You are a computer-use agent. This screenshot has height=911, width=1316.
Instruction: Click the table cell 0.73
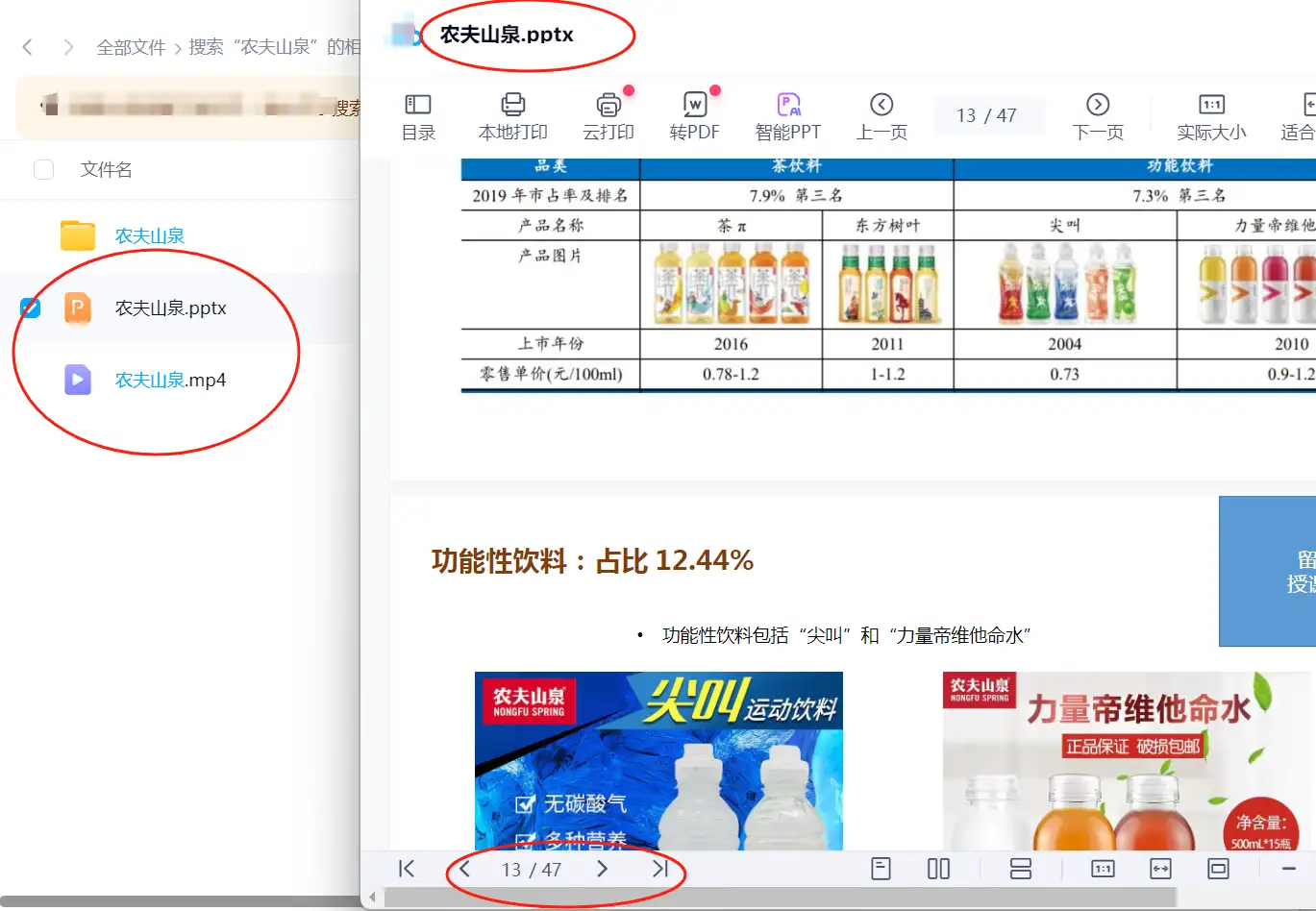[x=1065, y=375]
